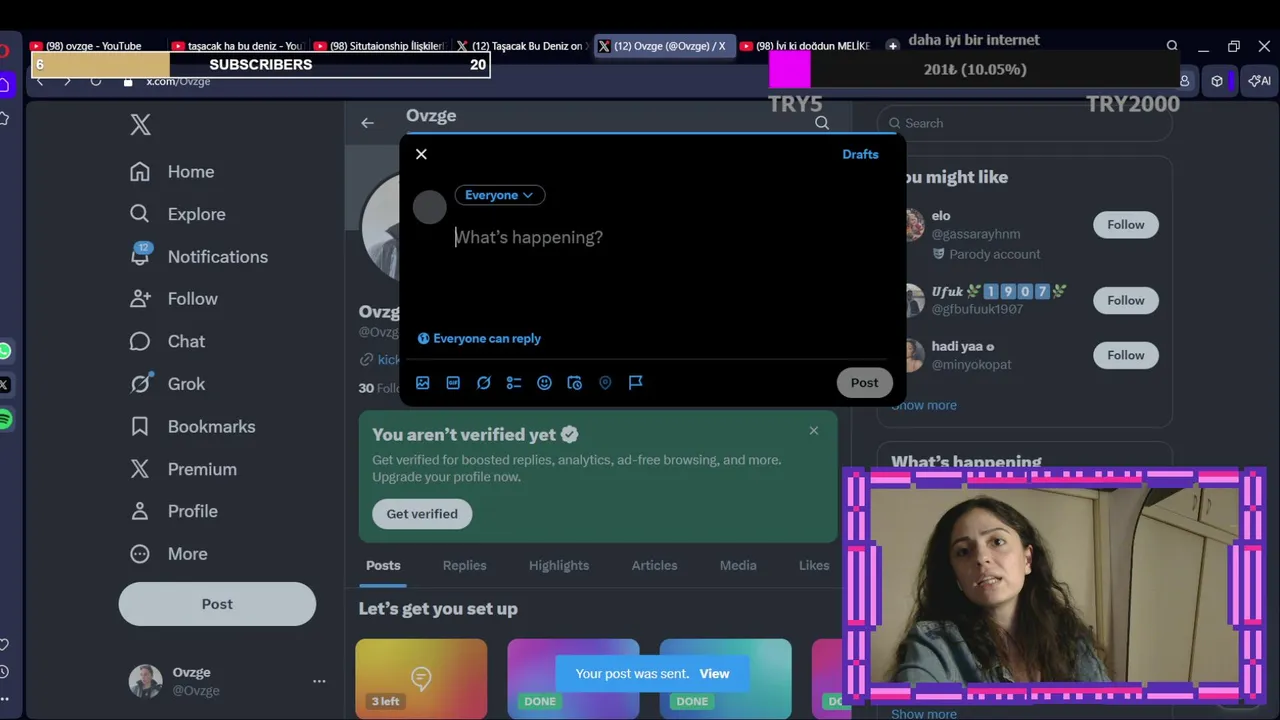Dismiss the You aren't verified yet banner
This screenshot has width=1280, height=720.
(x=814, y=430)
